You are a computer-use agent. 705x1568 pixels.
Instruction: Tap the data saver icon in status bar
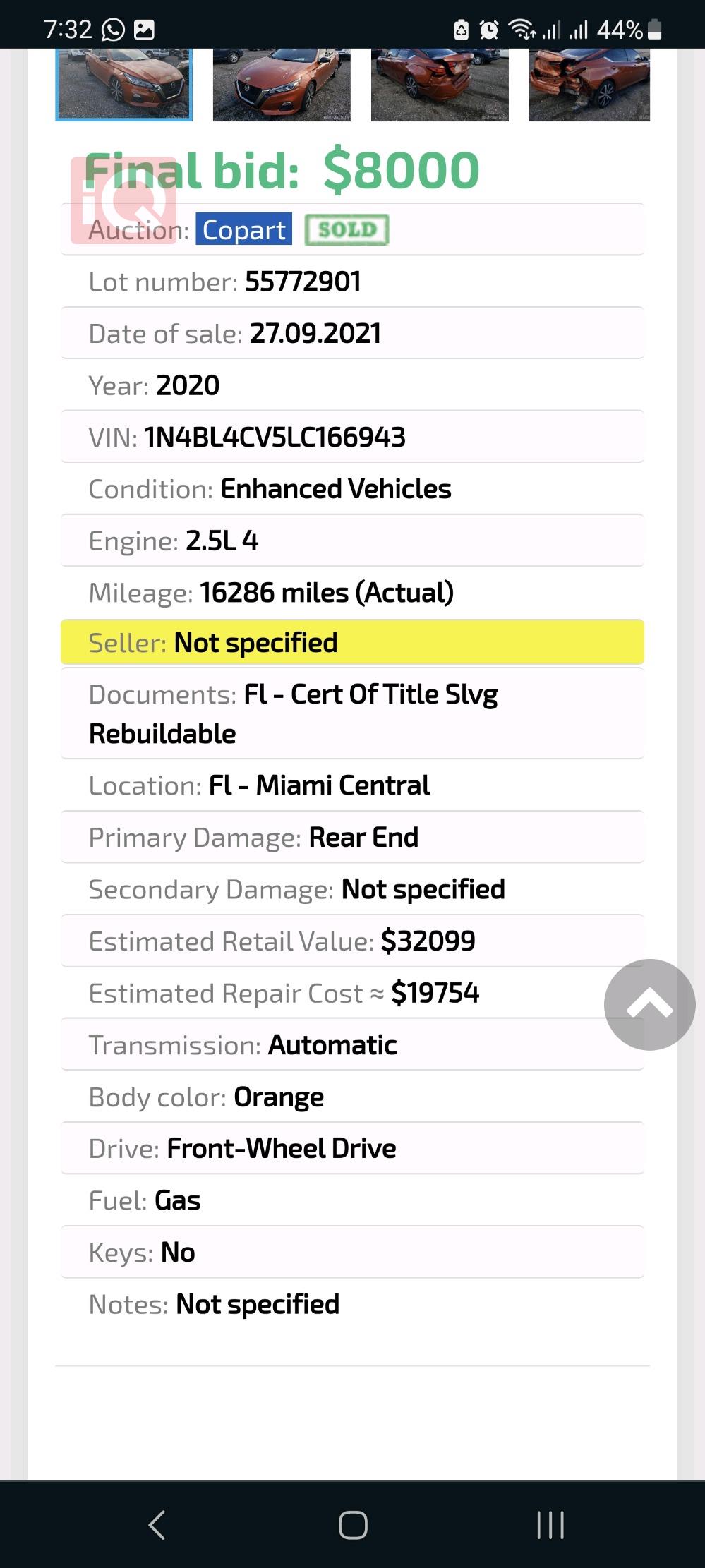coord(462,29)
